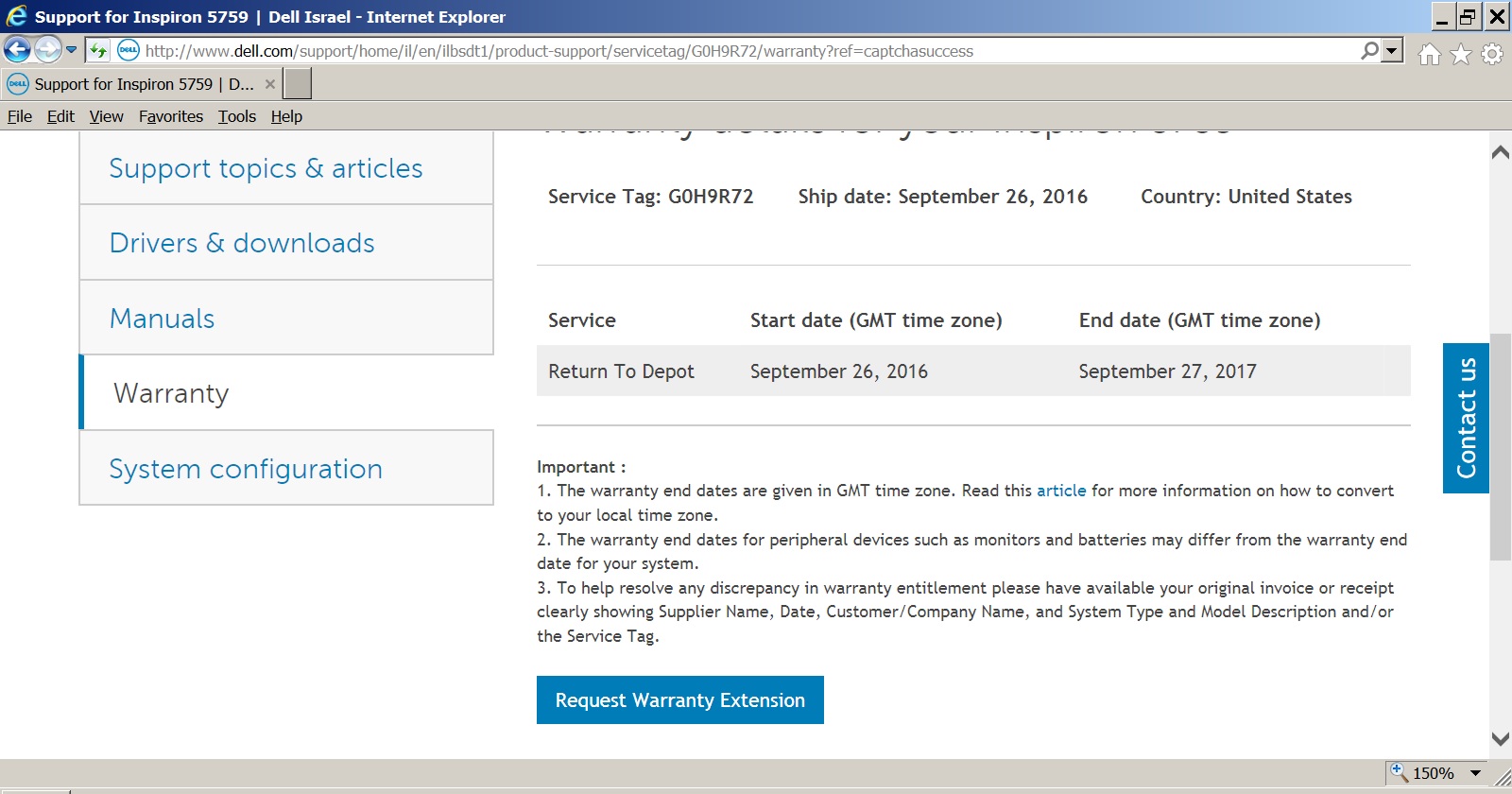
Task: Click Service Tag: G0H9R72 text
Action: 651,197
